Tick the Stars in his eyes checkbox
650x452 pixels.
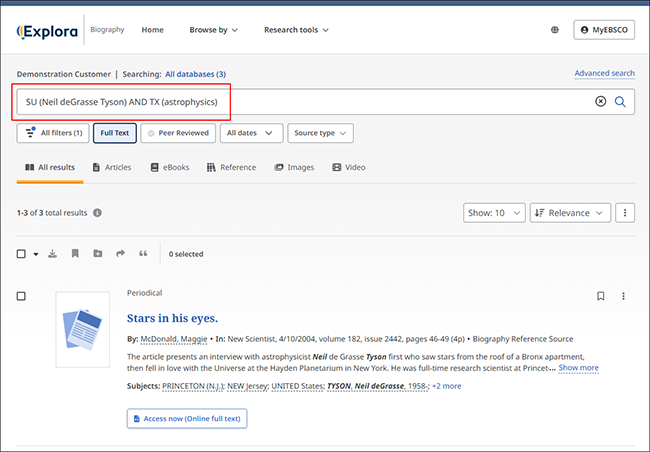click(21, 296)
